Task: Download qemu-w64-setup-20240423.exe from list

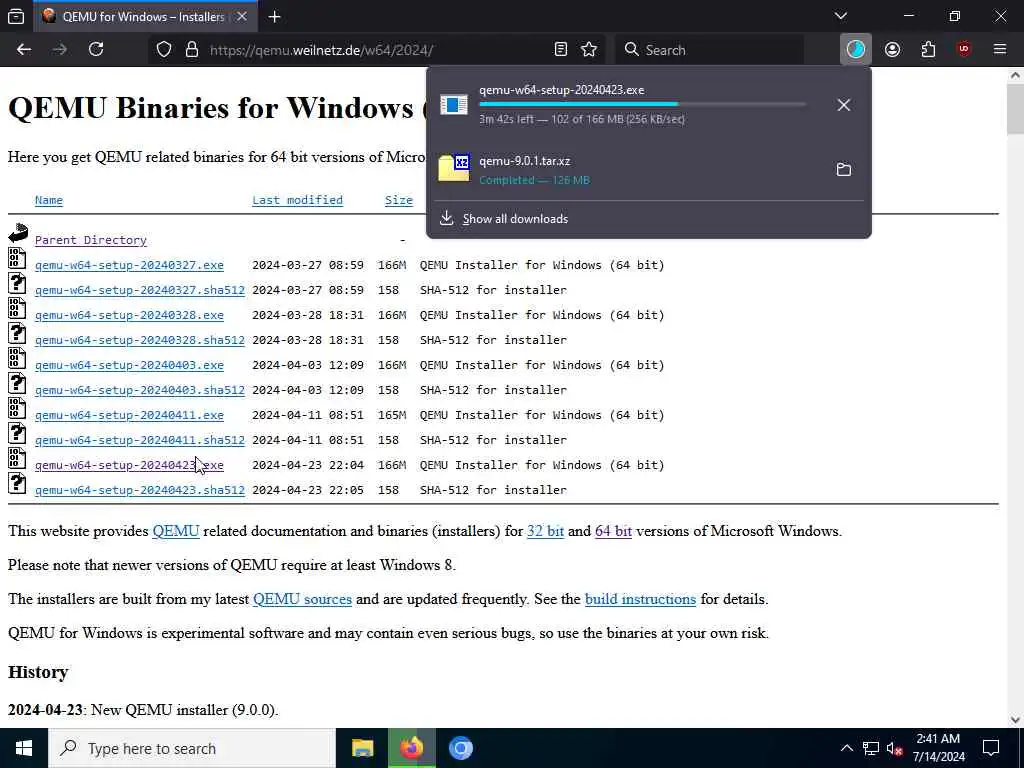Action: (x=129, y=465)
